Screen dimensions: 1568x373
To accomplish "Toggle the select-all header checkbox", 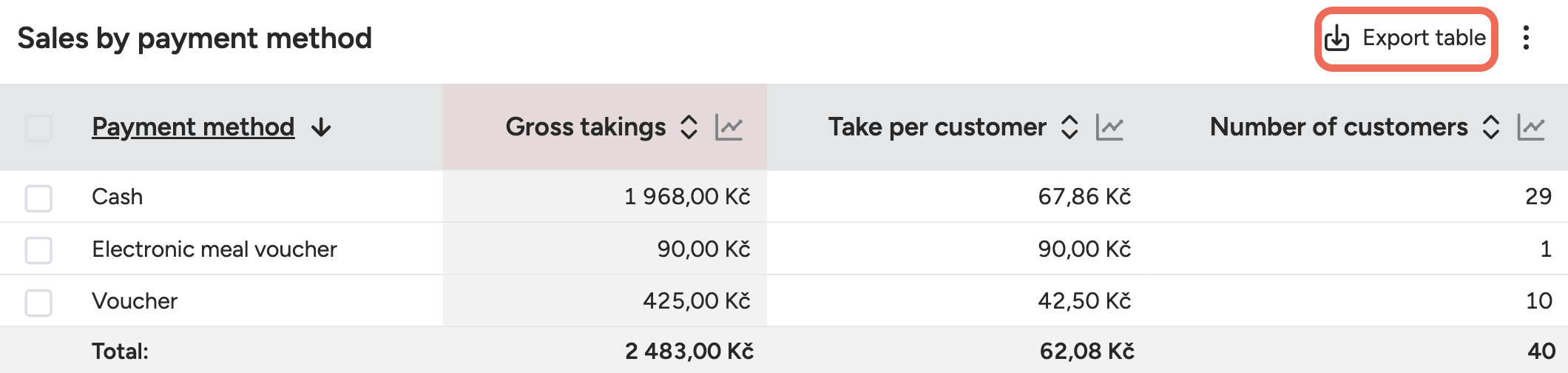I will [x=38, y=127].
